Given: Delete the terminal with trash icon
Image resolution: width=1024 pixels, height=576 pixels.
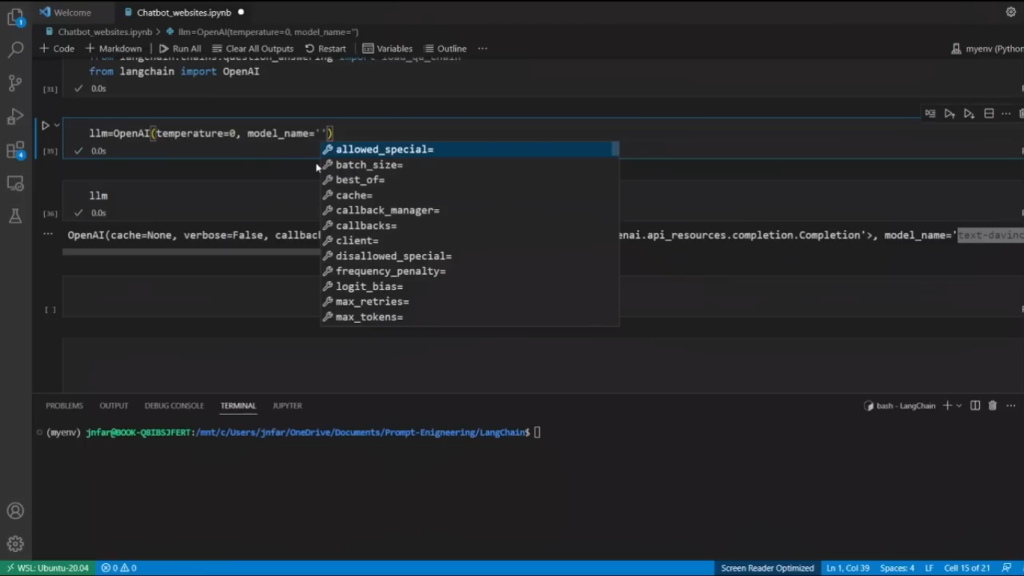Looking at the screenshot, I should 992,406.
